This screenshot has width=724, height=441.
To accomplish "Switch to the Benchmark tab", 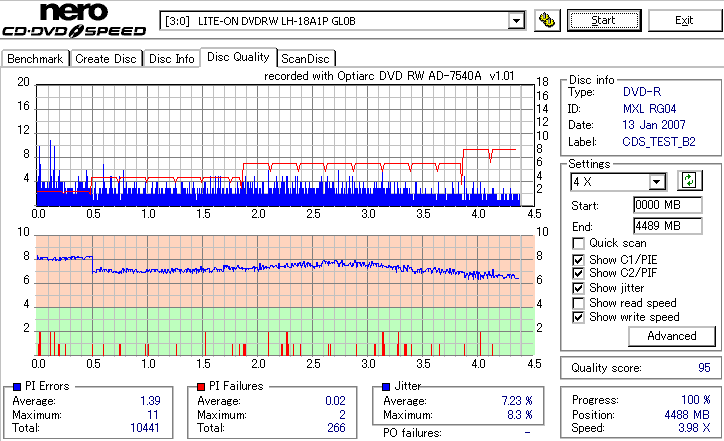I will tap(35, 59).
